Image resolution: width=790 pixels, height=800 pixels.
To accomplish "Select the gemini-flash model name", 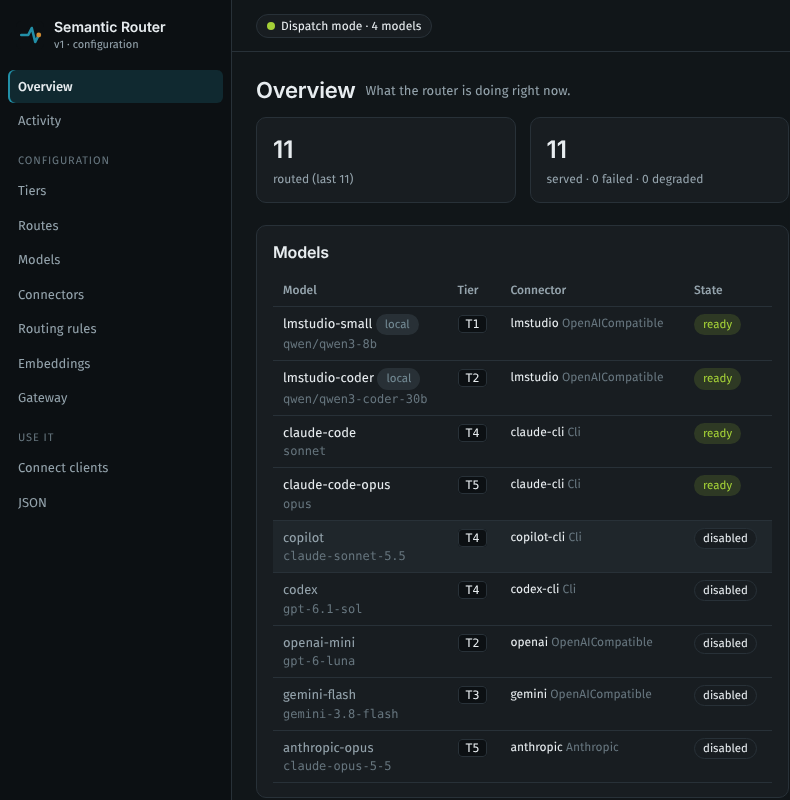I will (x=319, y=695).
